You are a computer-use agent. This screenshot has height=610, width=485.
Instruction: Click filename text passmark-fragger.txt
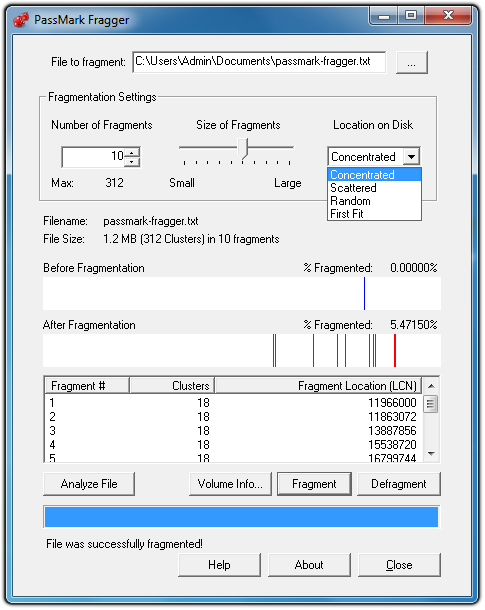click(x=151, y=221)
